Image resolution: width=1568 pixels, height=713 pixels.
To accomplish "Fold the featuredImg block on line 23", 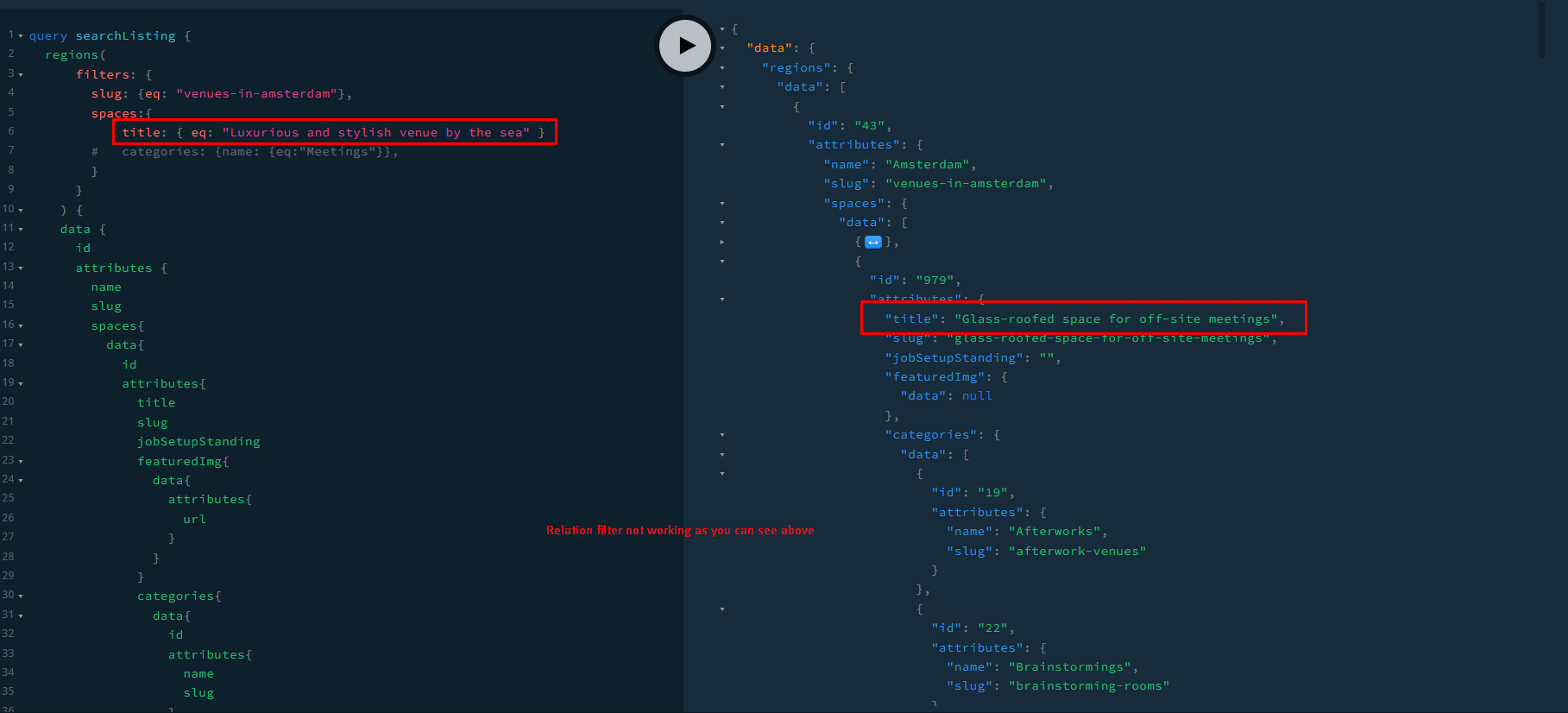I will click(21, 462).
